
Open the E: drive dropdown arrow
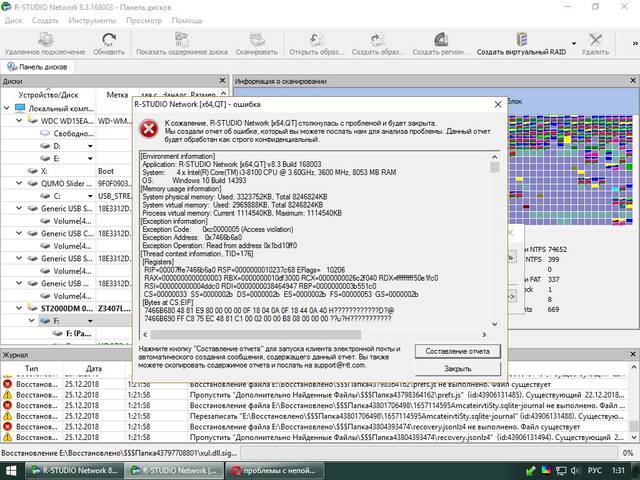click(90, 158)
